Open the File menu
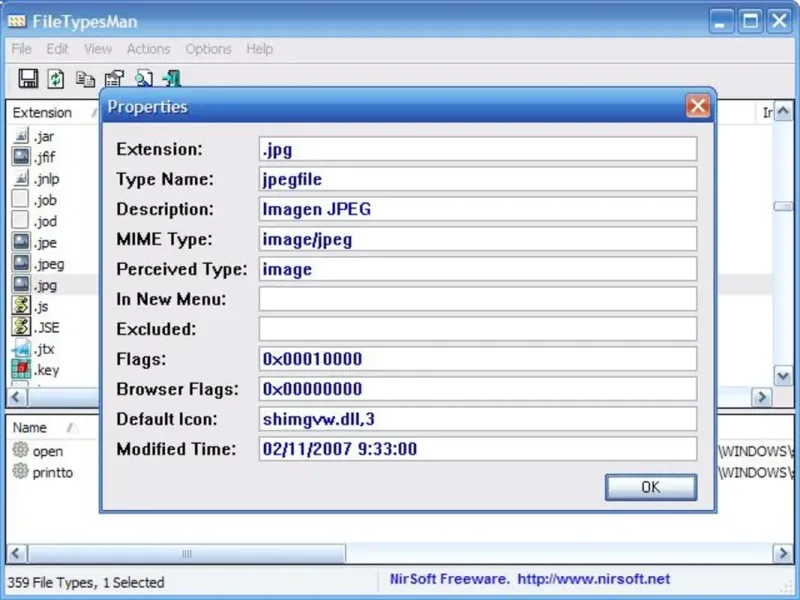 point(21,49)
